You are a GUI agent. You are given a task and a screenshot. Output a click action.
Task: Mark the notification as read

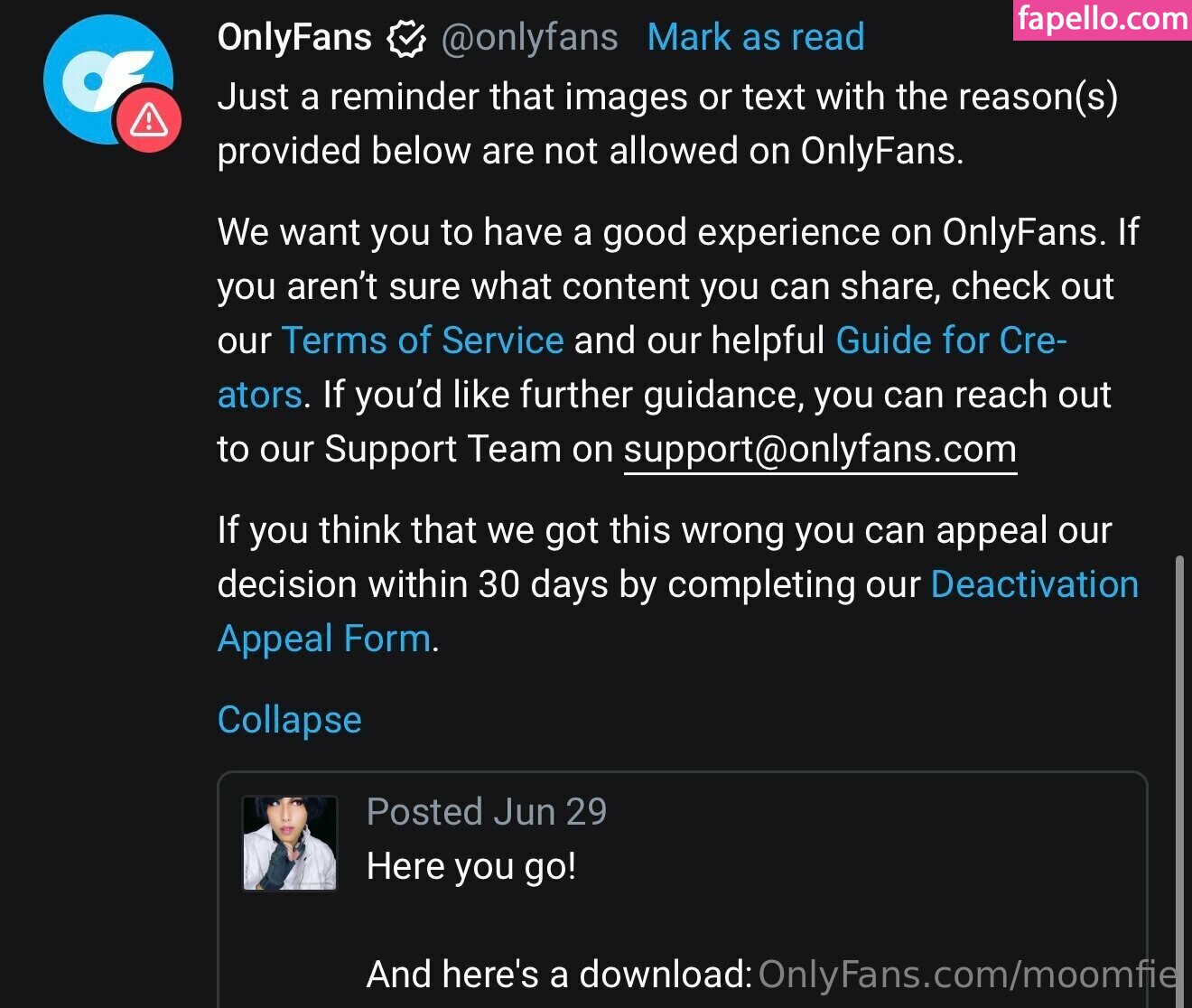click(x=756, y=38)
